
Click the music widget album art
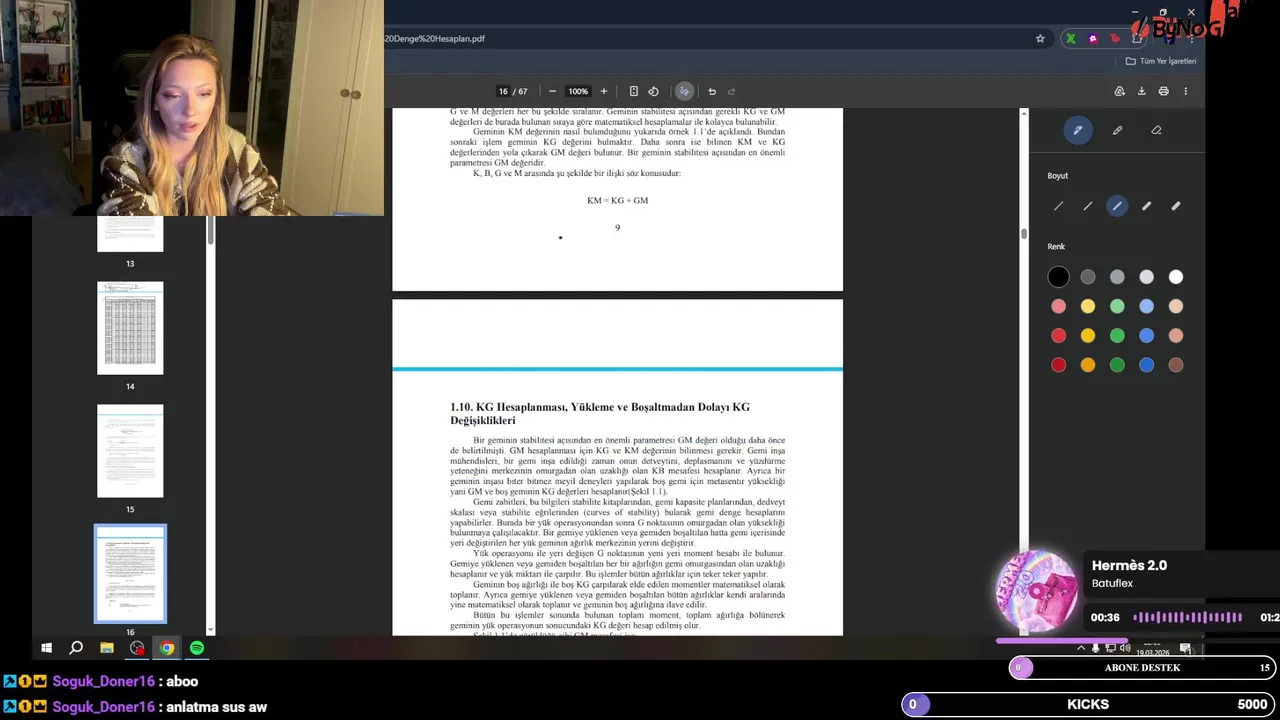(x=1037, y=590)
